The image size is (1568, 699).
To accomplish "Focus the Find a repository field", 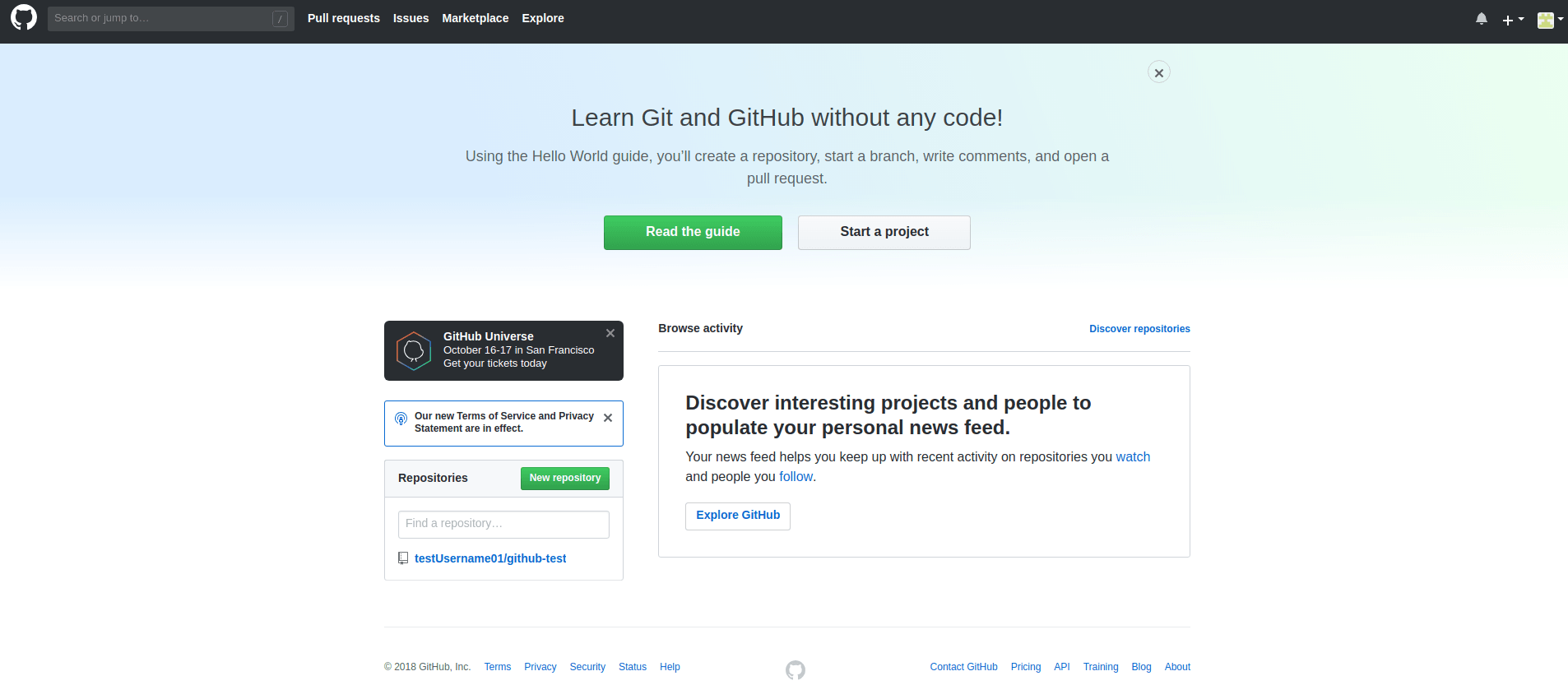I will 503,525.
